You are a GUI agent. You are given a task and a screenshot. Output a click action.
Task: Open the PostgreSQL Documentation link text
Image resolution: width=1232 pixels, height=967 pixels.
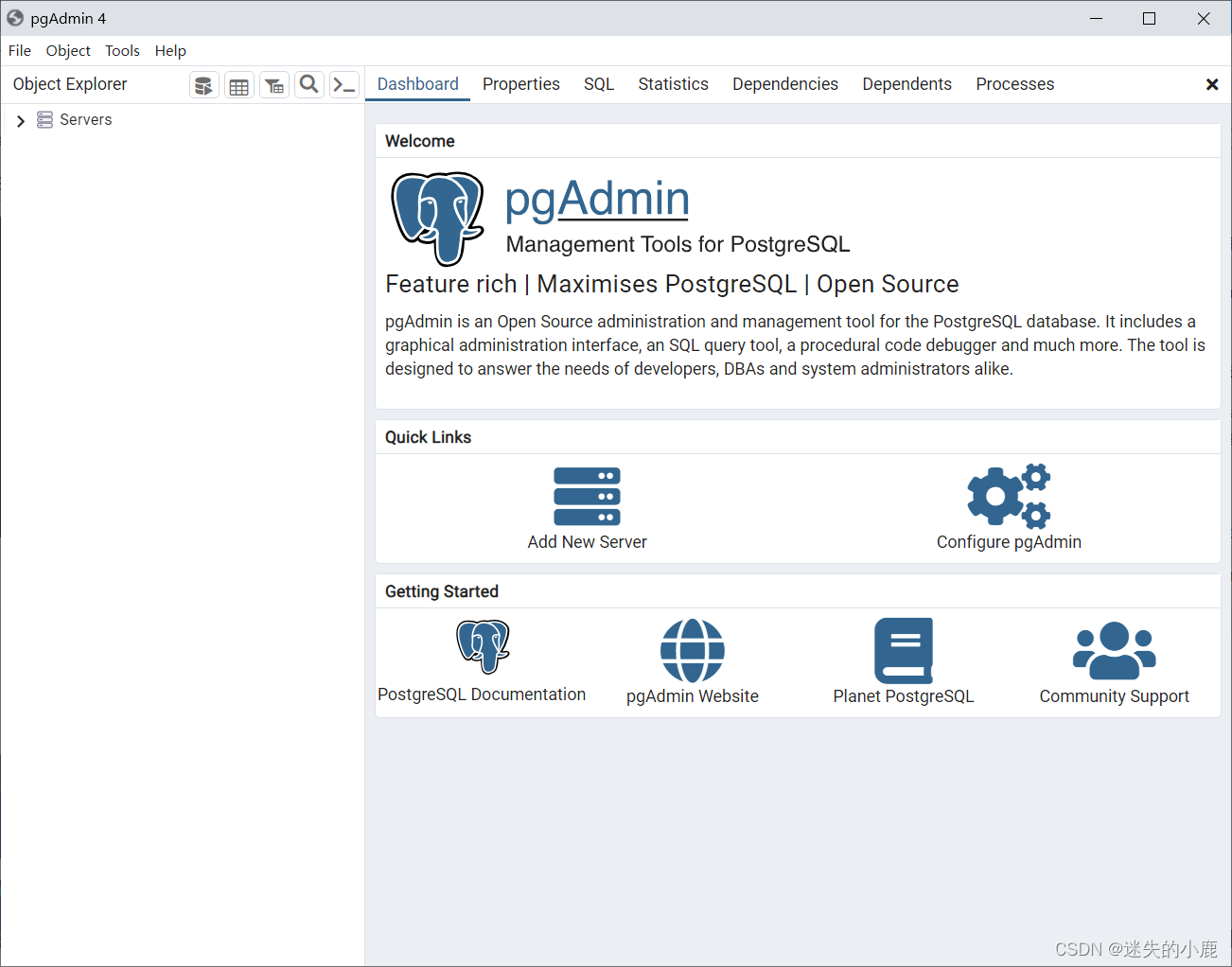coord(482,694)
